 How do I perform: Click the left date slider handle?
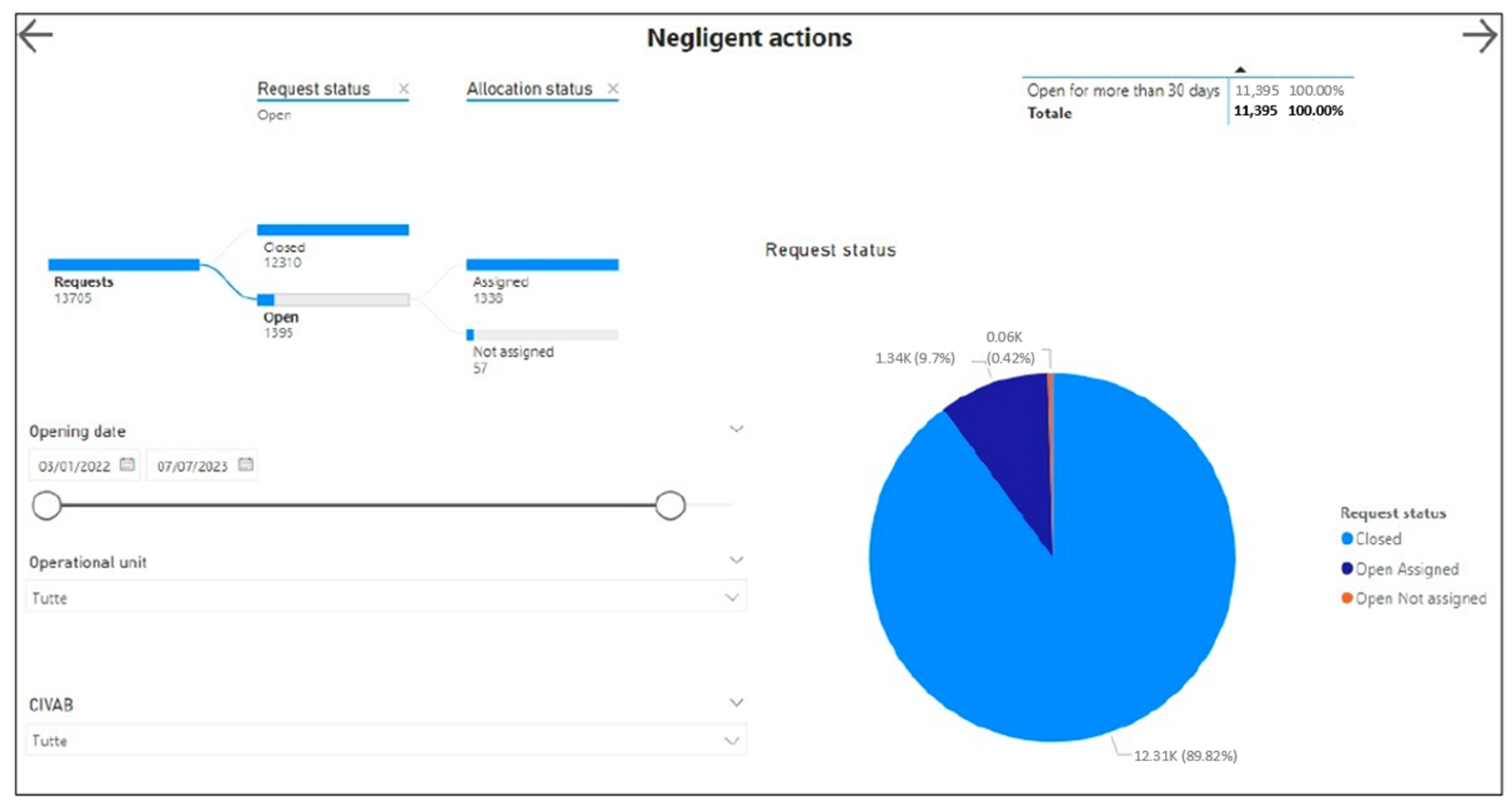tap(47, 505)
